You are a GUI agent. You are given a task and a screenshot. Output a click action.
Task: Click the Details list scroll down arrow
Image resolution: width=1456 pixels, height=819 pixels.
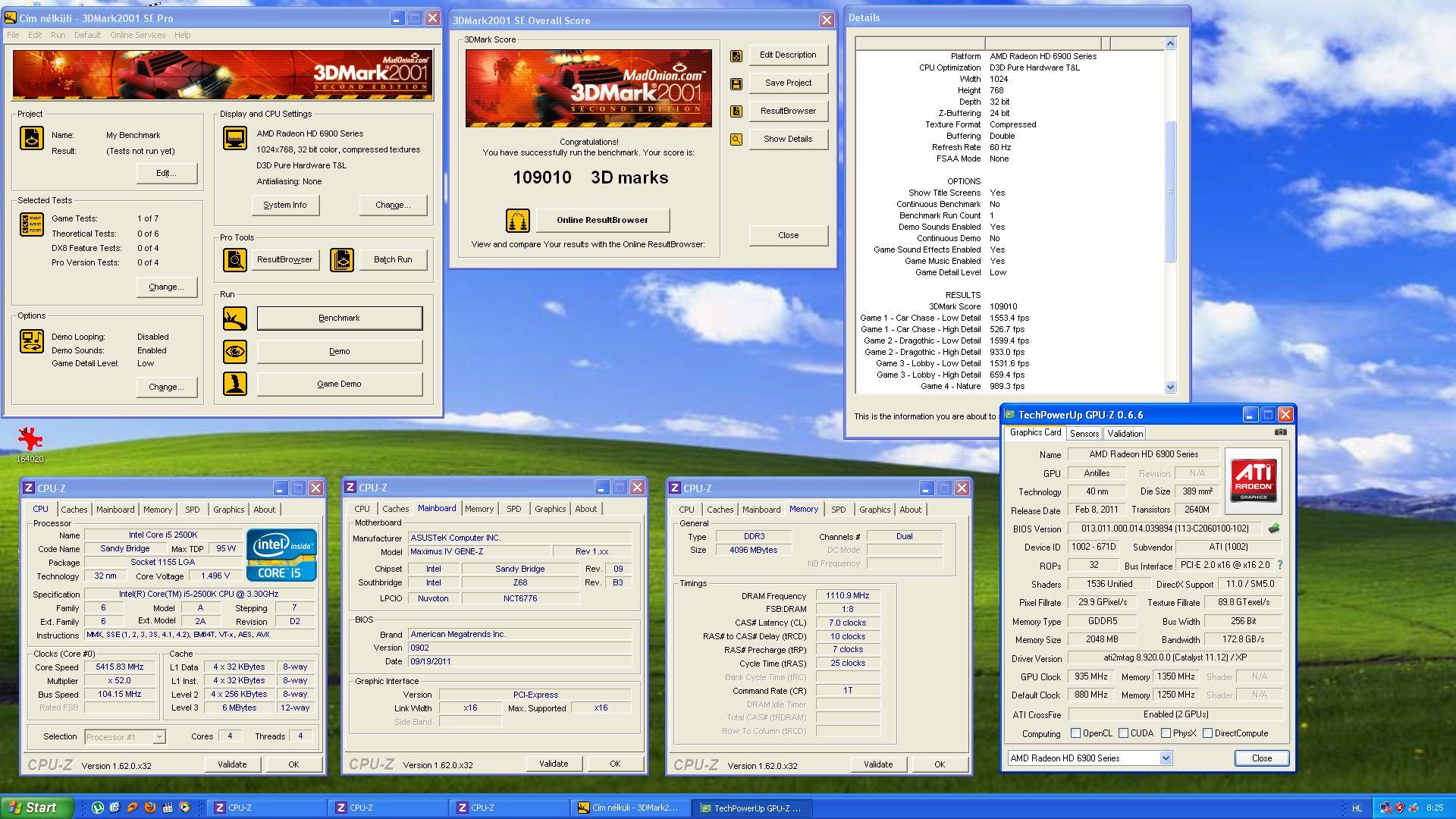[x=1170, y=387]
